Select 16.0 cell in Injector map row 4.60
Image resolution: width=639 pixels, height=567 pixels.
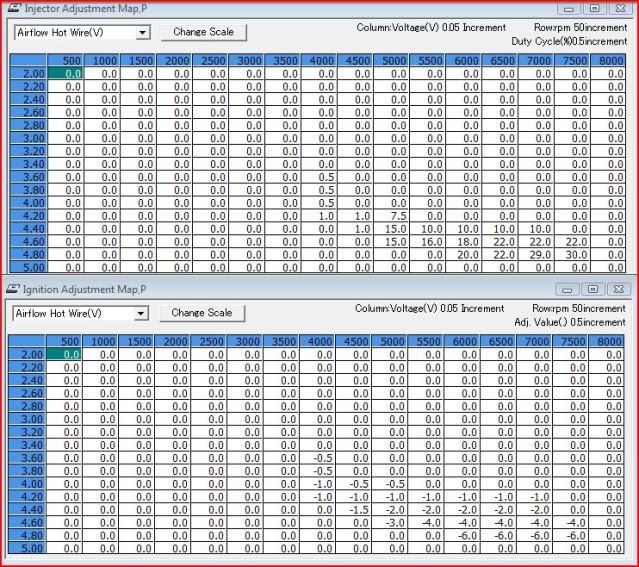click(x=427, y=241)
